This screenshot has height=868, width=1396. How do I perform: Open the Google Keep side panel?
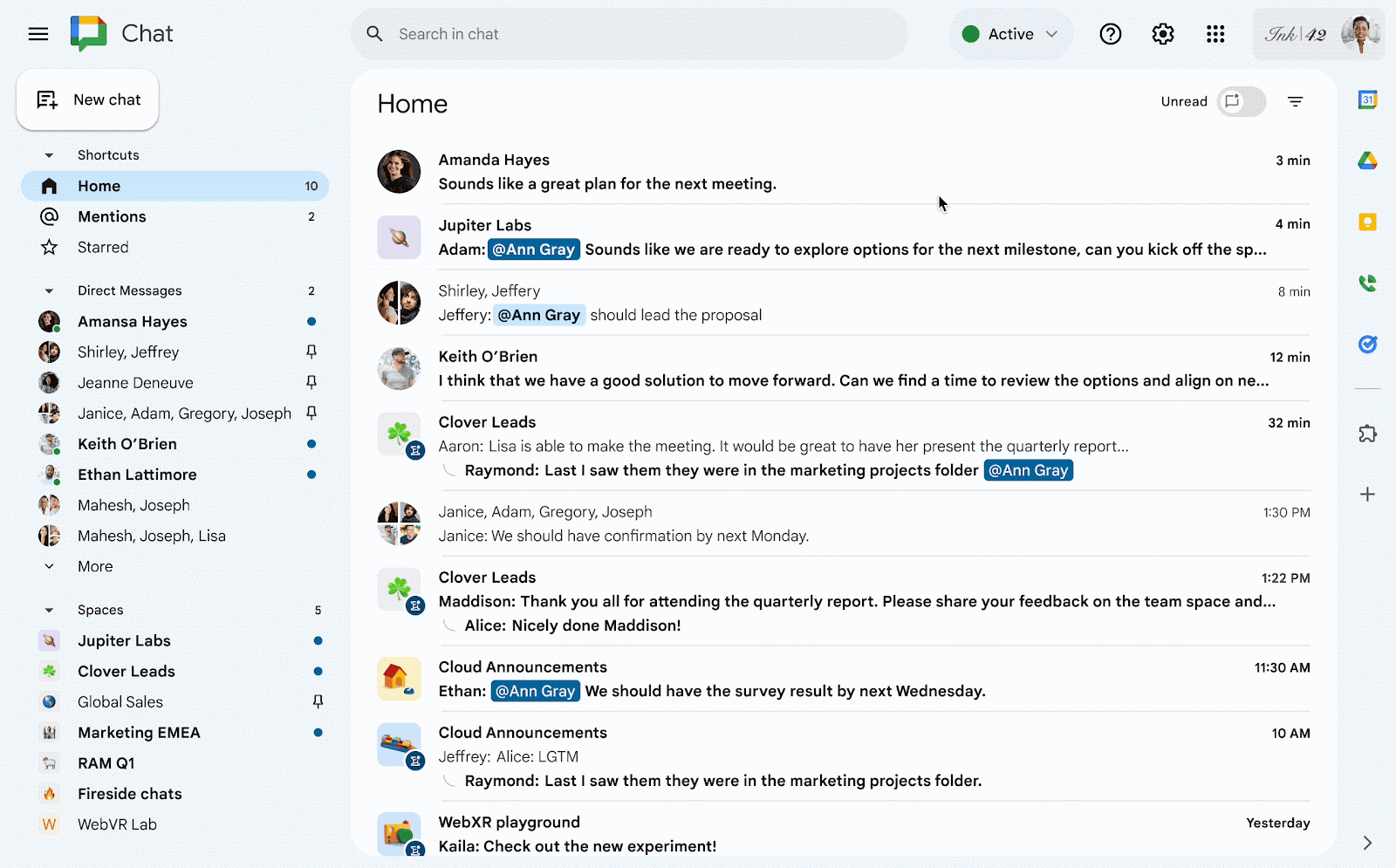tap(1368, 222)
